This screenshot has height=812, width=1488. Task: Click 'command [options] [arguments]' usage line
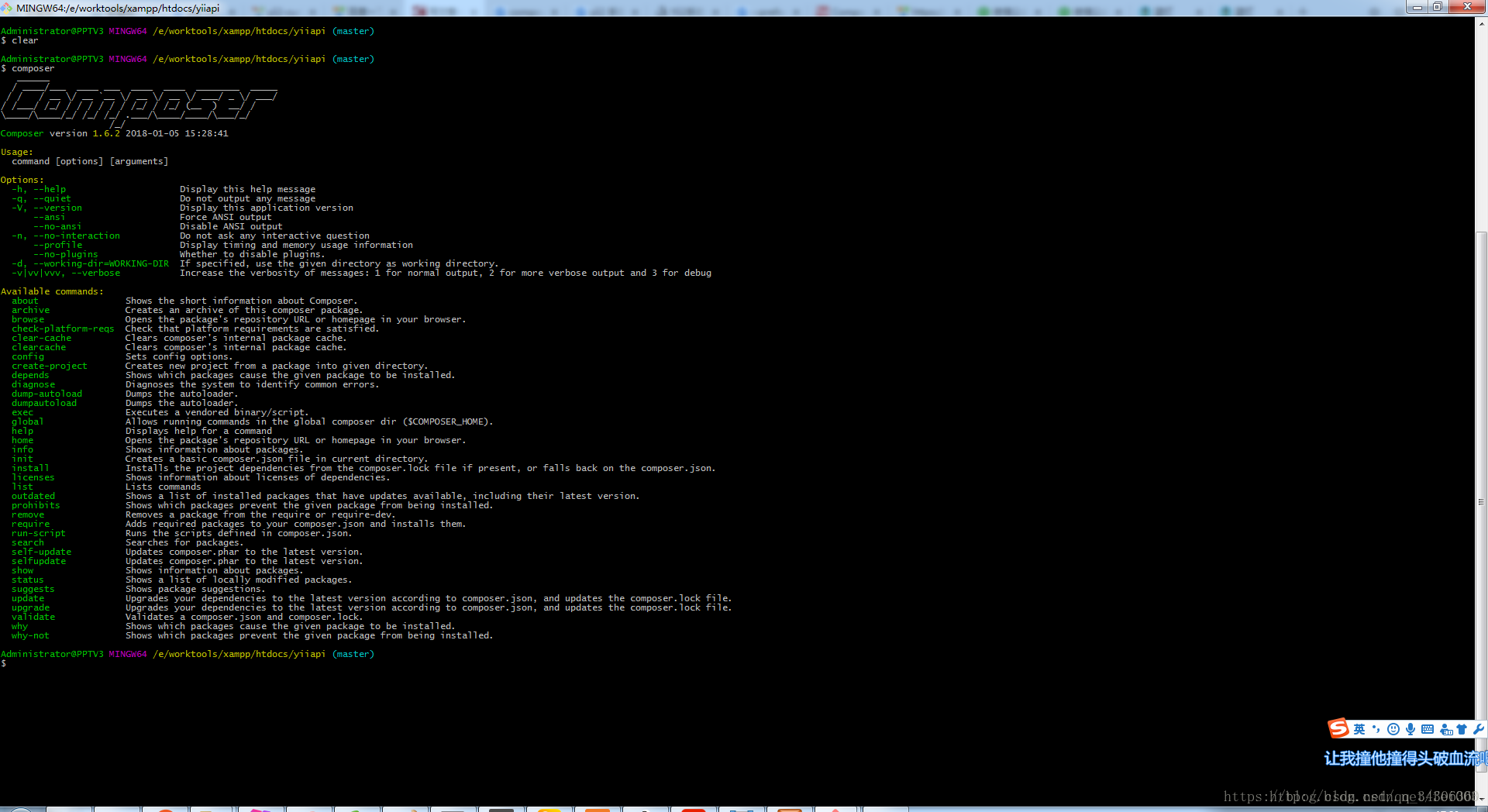pyautogui.click(x=90, y=161)
